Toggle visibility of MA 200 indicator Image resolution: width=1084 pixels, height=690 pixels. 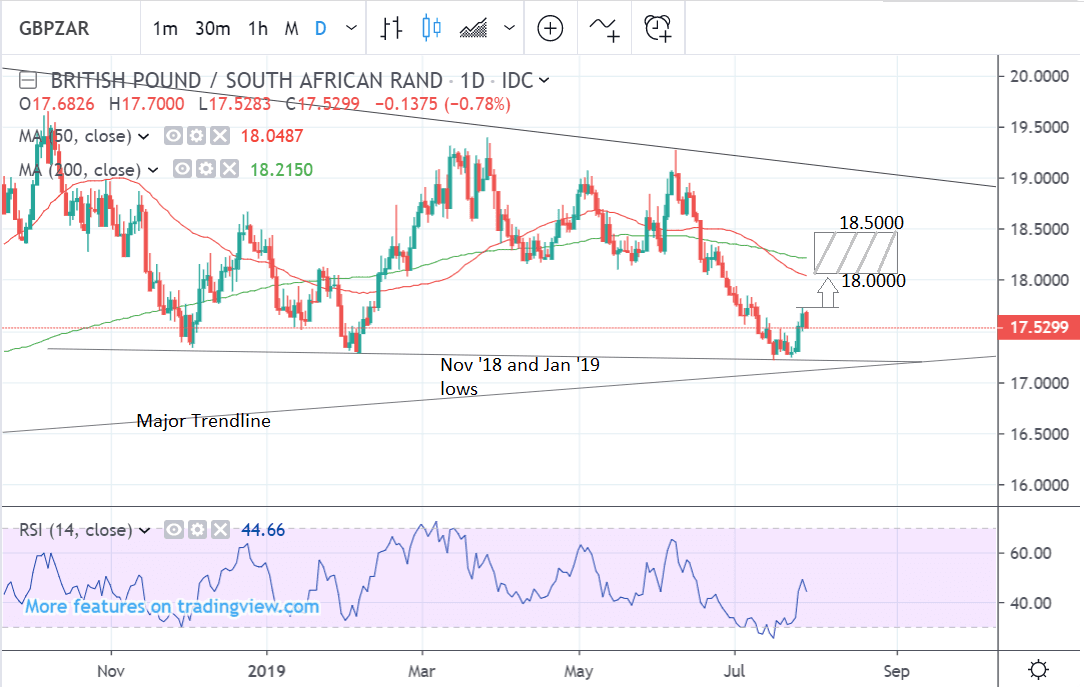point(181,170)
